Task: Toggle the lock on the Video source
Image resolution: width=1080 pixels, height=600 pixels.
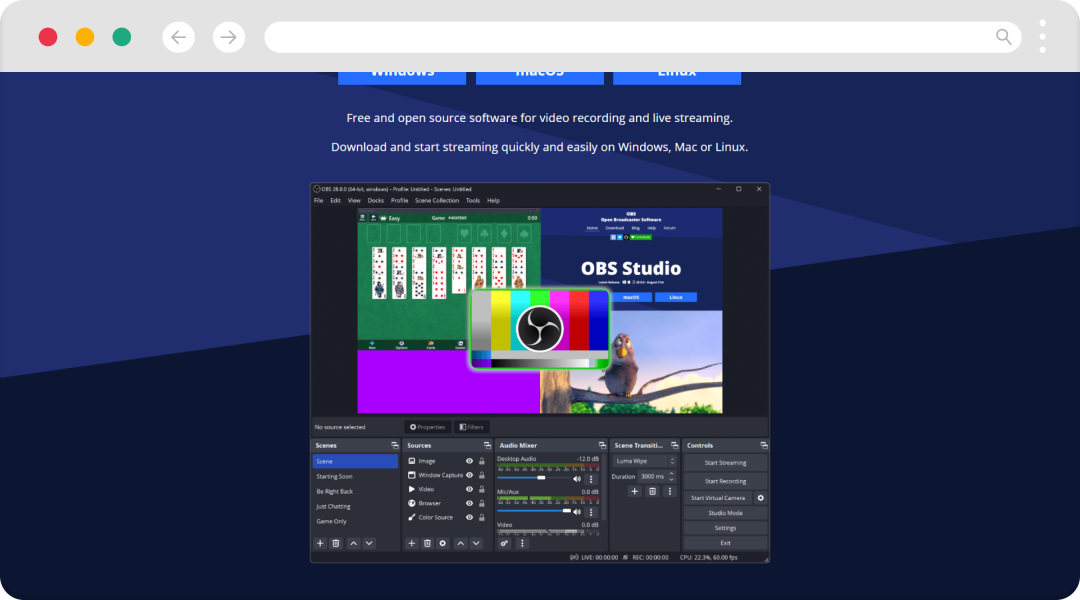Action: click(x=482, y=490)
